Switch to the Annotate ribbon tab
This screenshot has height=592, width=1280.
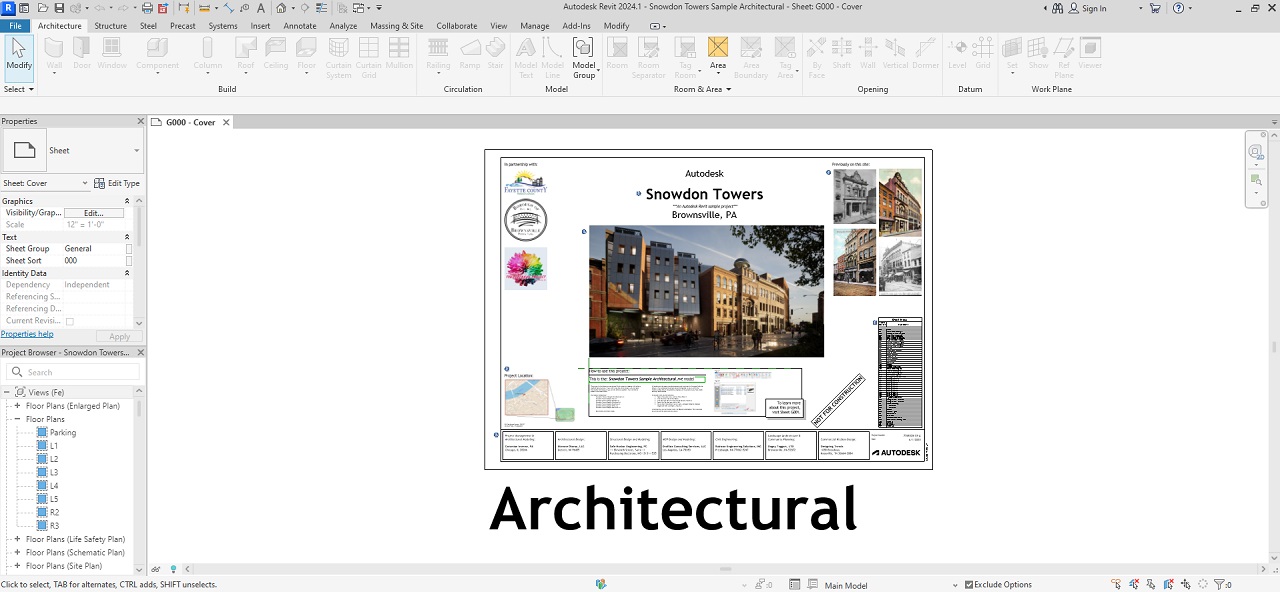pos(299,26)
